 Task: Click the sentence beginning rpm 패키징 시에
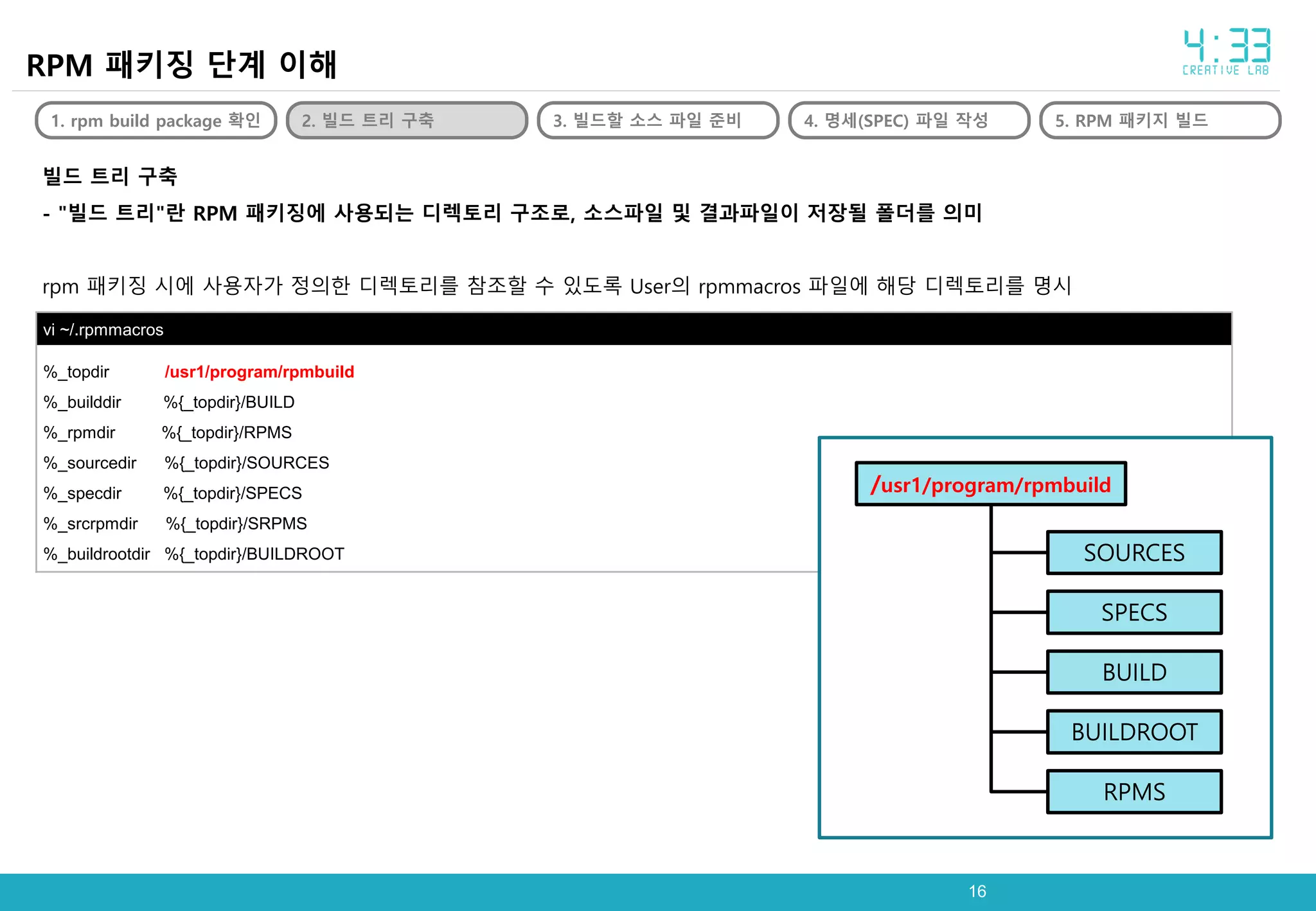pos(557,285)
